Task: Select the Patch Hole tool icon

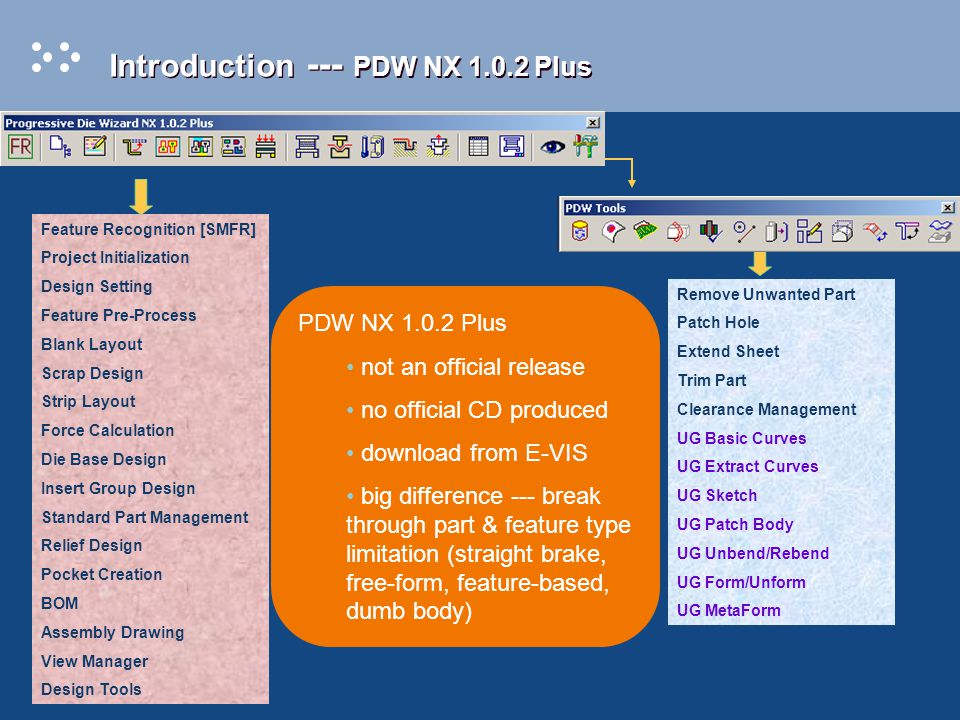Action: (x=613, y=231)
